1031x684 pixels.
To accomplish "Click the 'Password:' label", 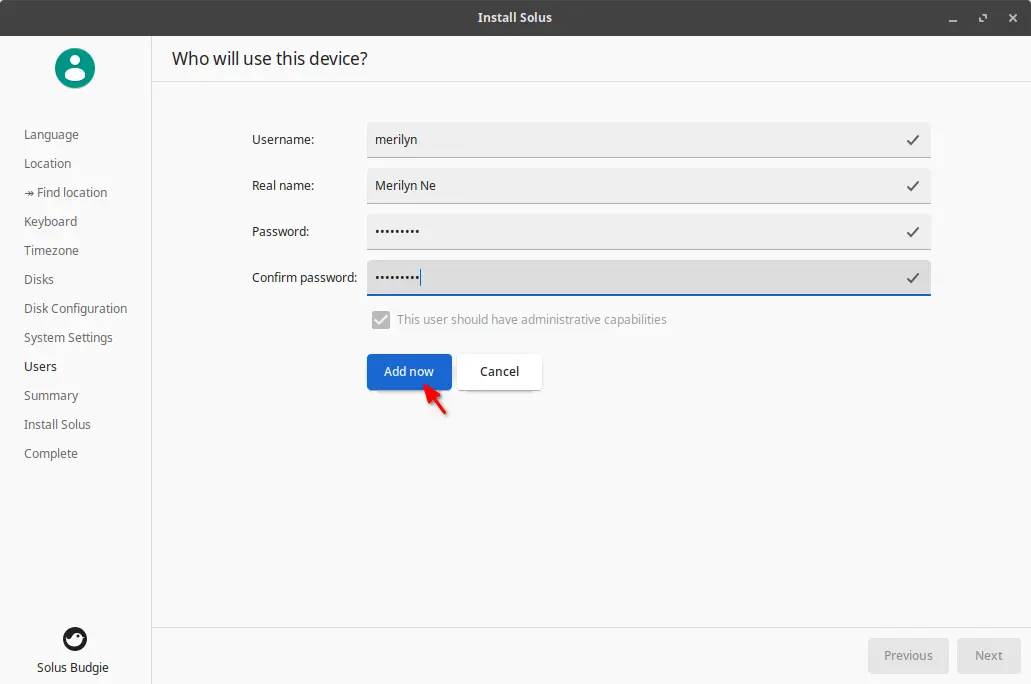I will (280, 232).
